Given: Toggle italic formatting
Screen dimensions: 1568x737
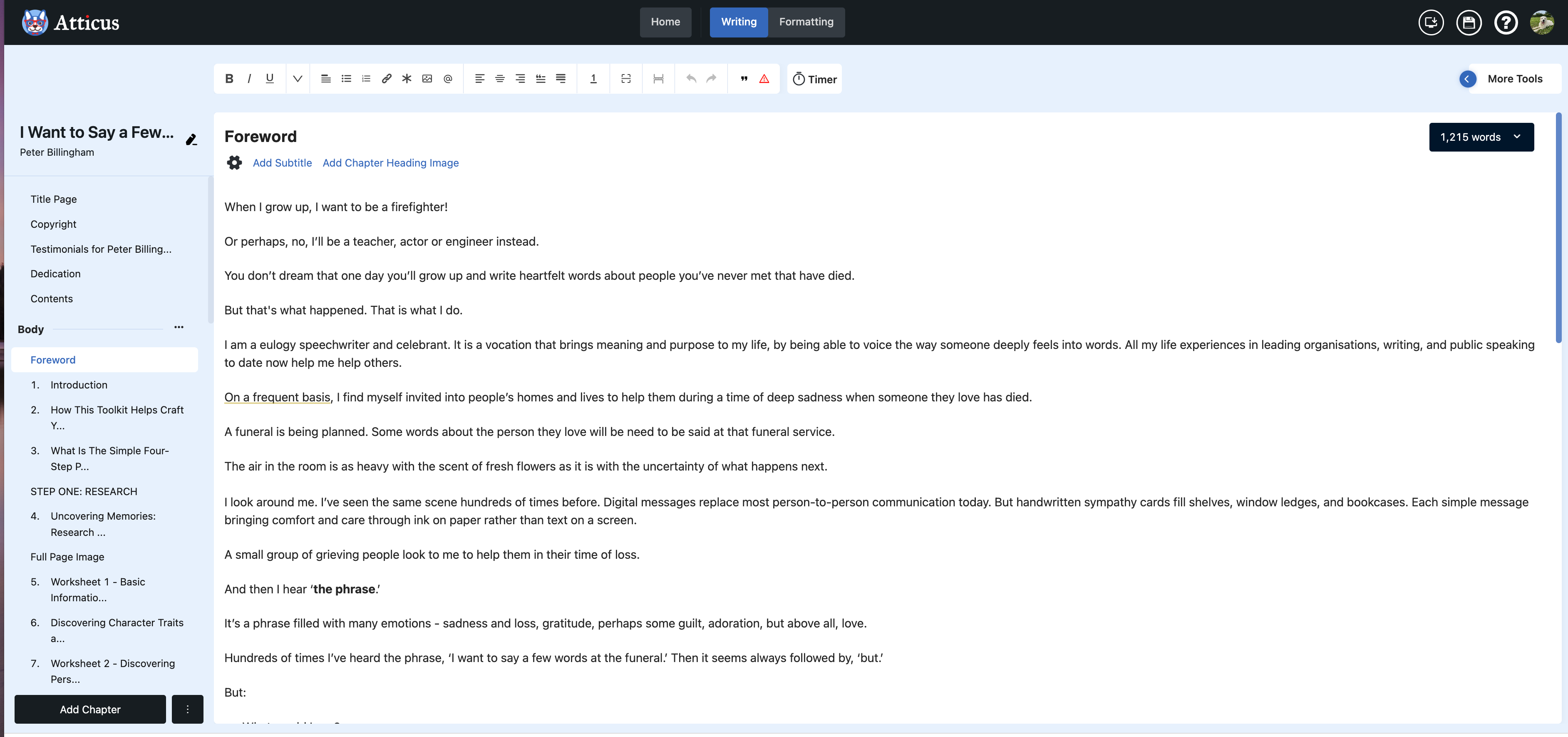Looking at the screenshot, I should [x=249, y=79].
